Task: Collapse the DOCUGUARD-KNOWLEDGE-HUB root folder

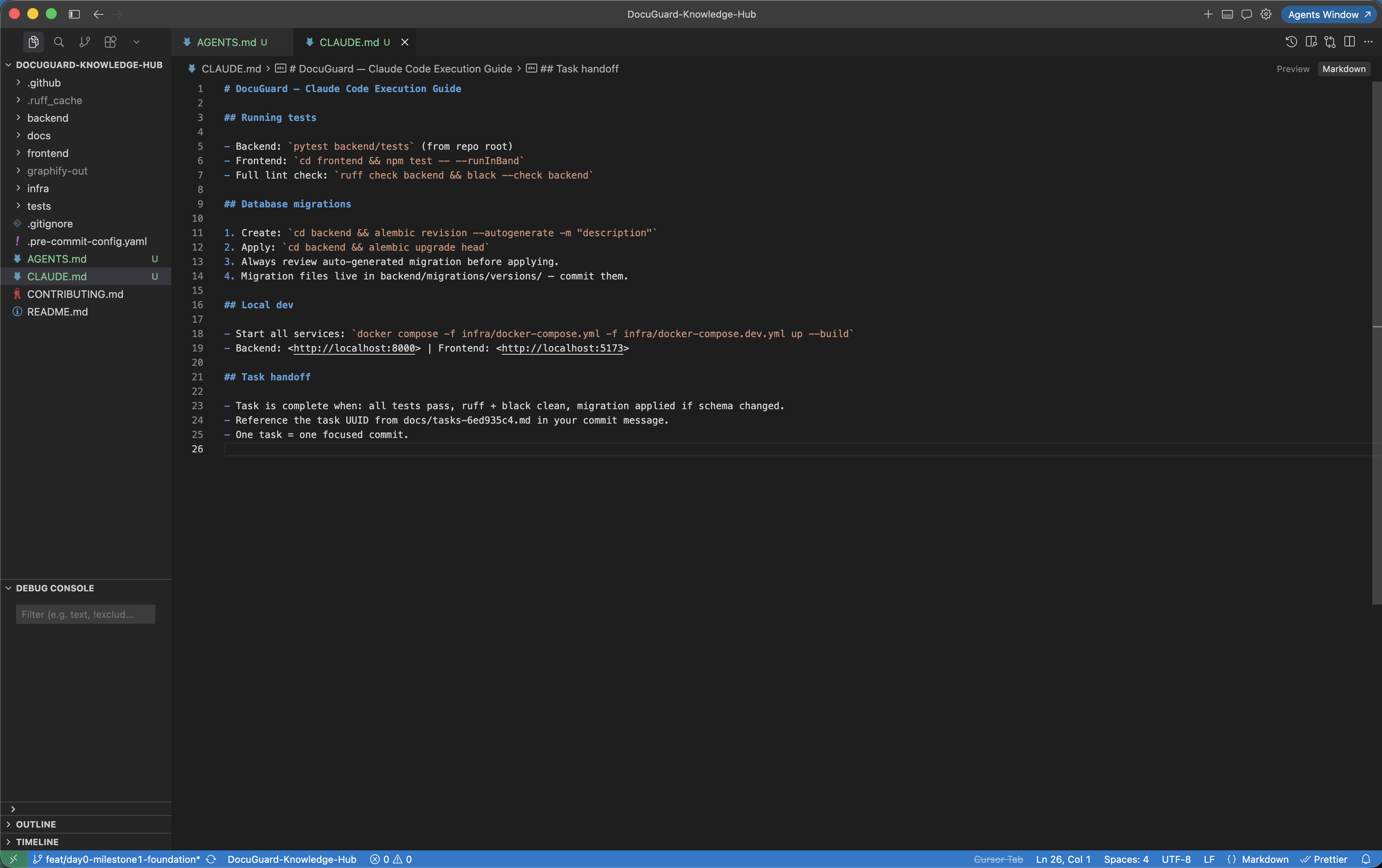Action: (86, 65)
